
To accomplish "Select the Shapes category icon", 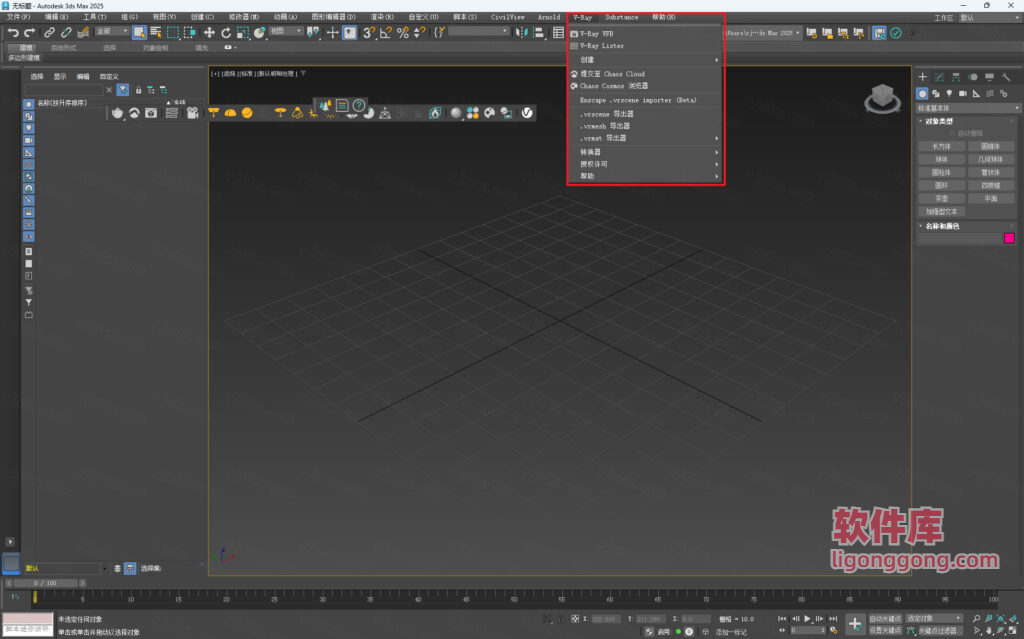I will point(936,93).
